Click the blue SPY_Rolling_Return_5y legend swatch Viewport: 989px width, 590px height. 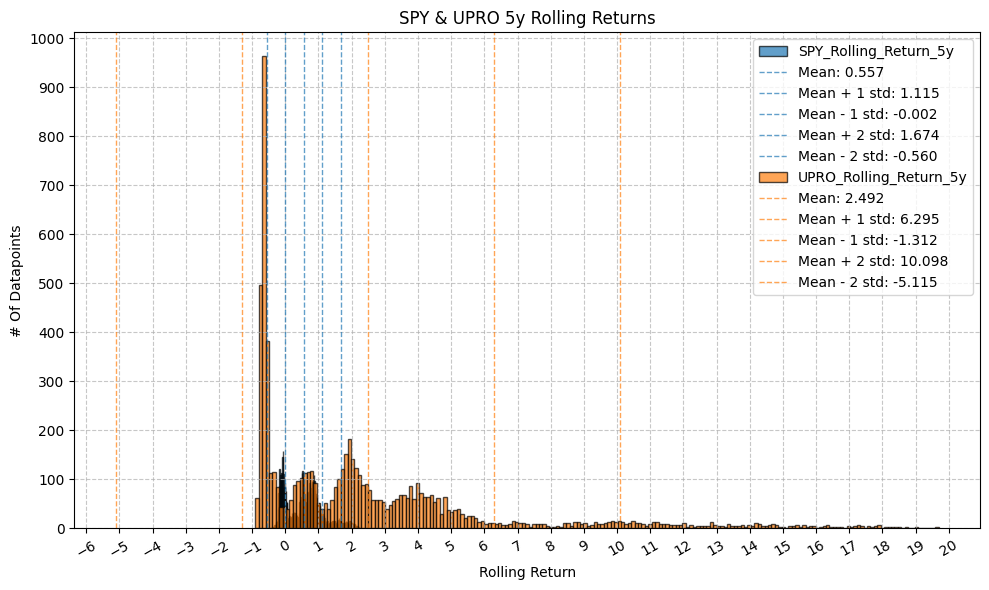click(x=773, y=51)
